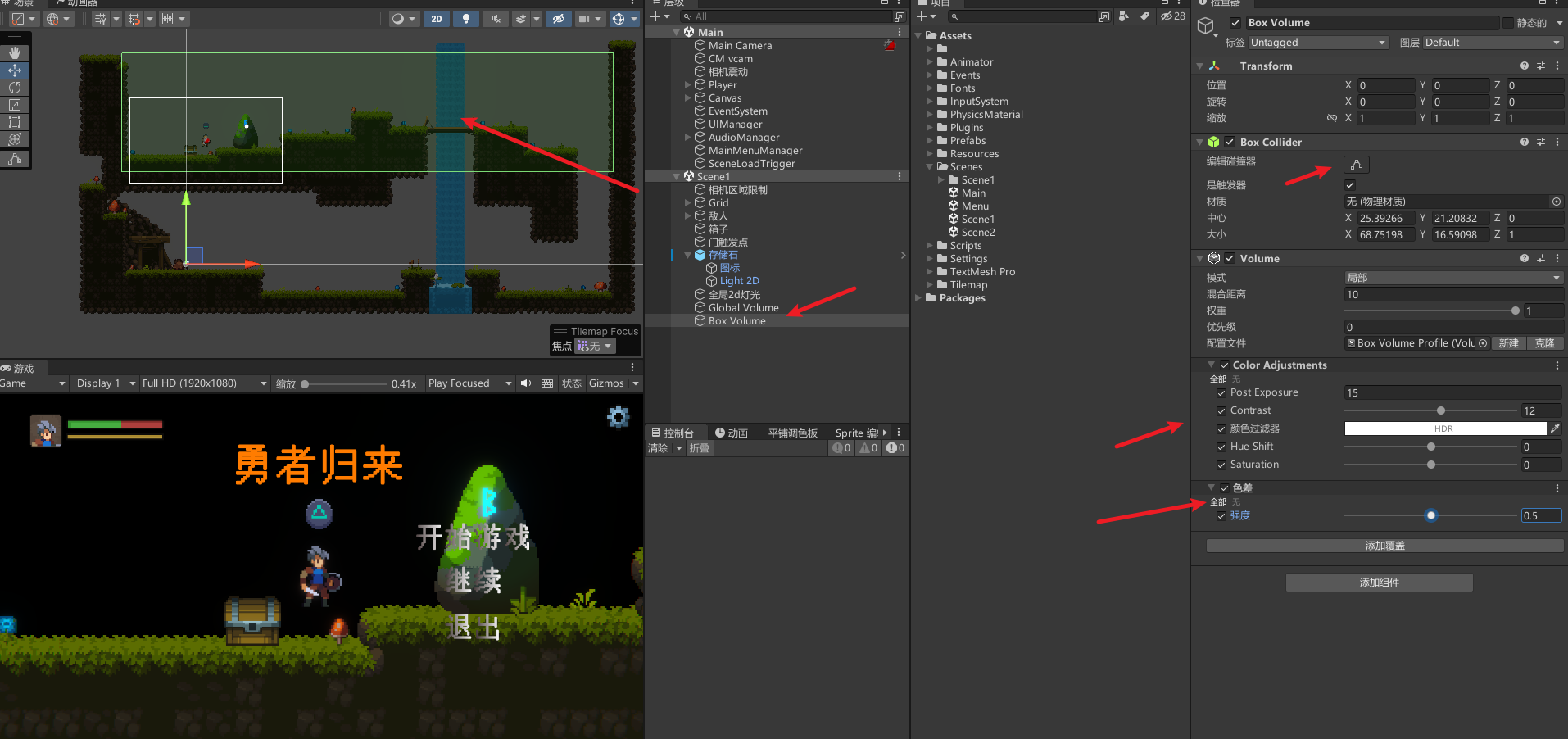The width and height of the screenshot is (1568, 739).
Task: Disable the Post Exposure override checkbox
Action: (x=1221, y=393)
